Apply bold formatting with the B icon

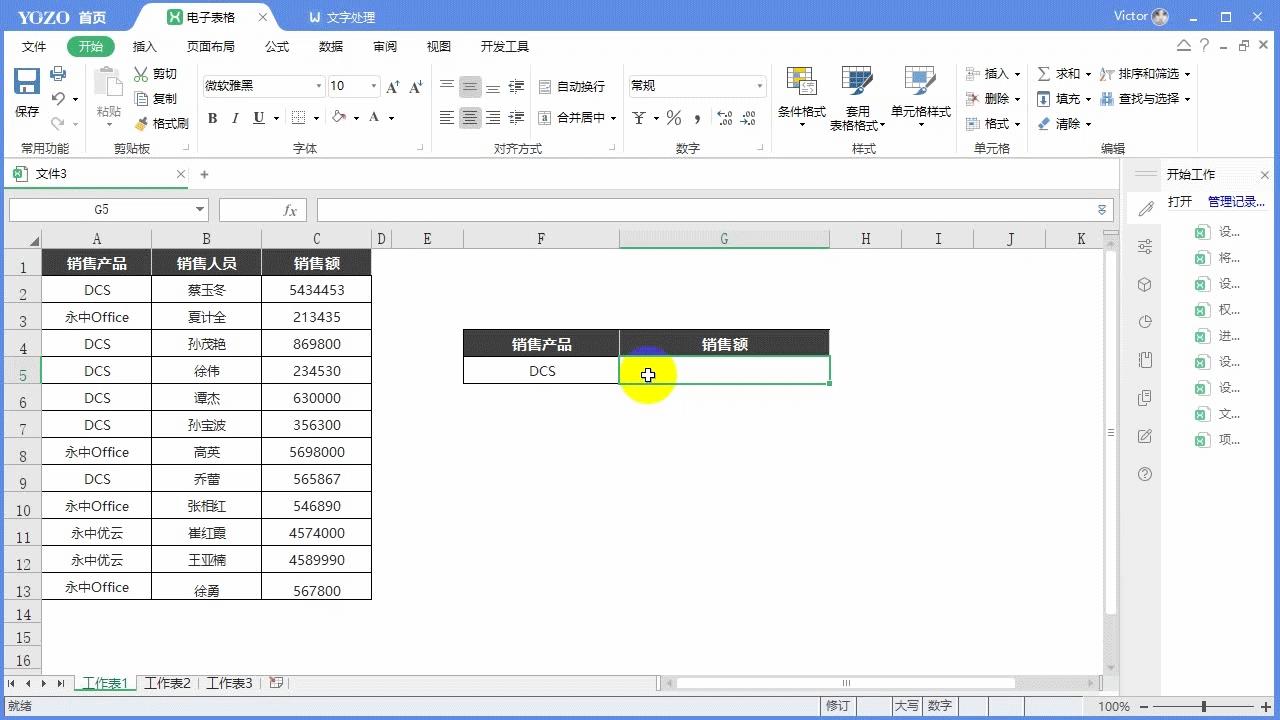tap(211, 117)
